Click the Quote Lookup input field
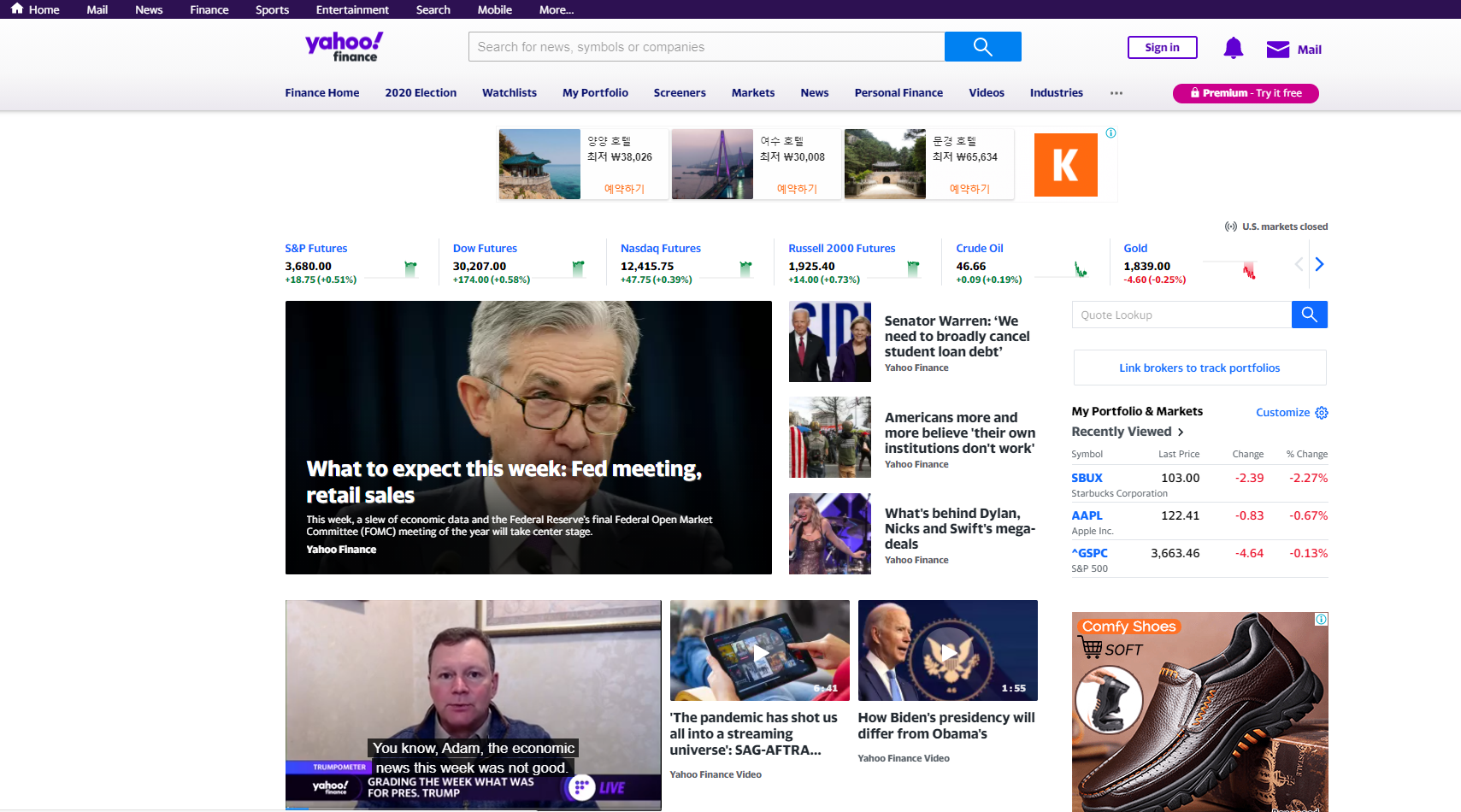 coord(1181,315)
